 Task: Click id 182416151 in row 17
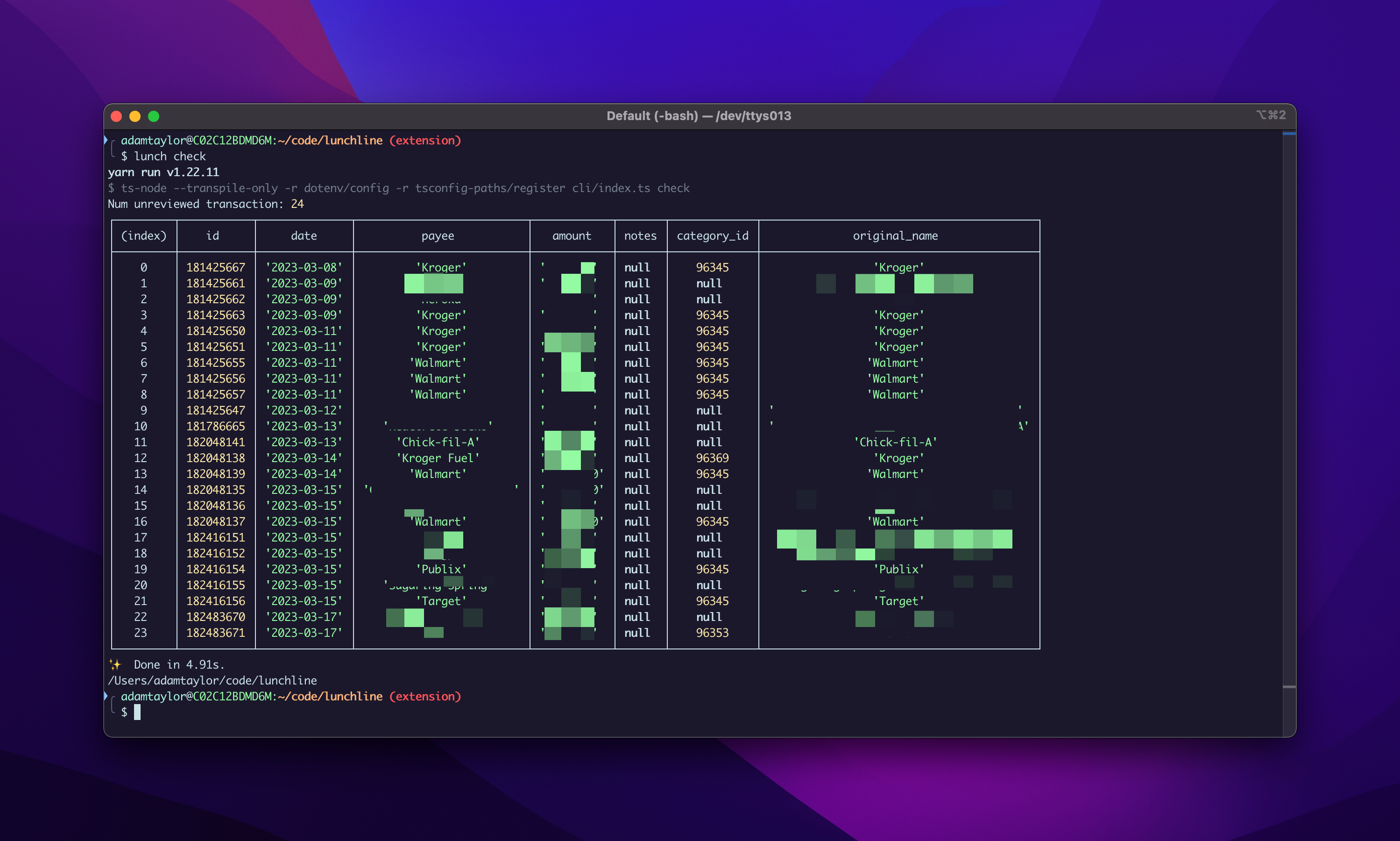coord(216,537)
